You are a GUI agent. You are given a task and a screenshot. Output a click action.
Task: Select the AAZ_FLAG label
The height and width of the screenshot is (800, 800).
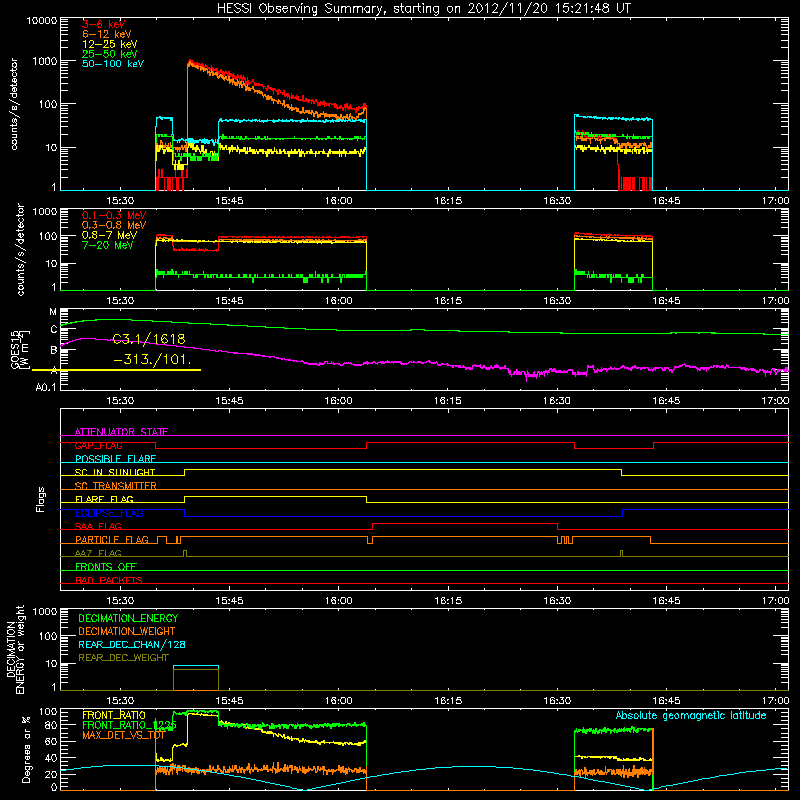[98, 553]
